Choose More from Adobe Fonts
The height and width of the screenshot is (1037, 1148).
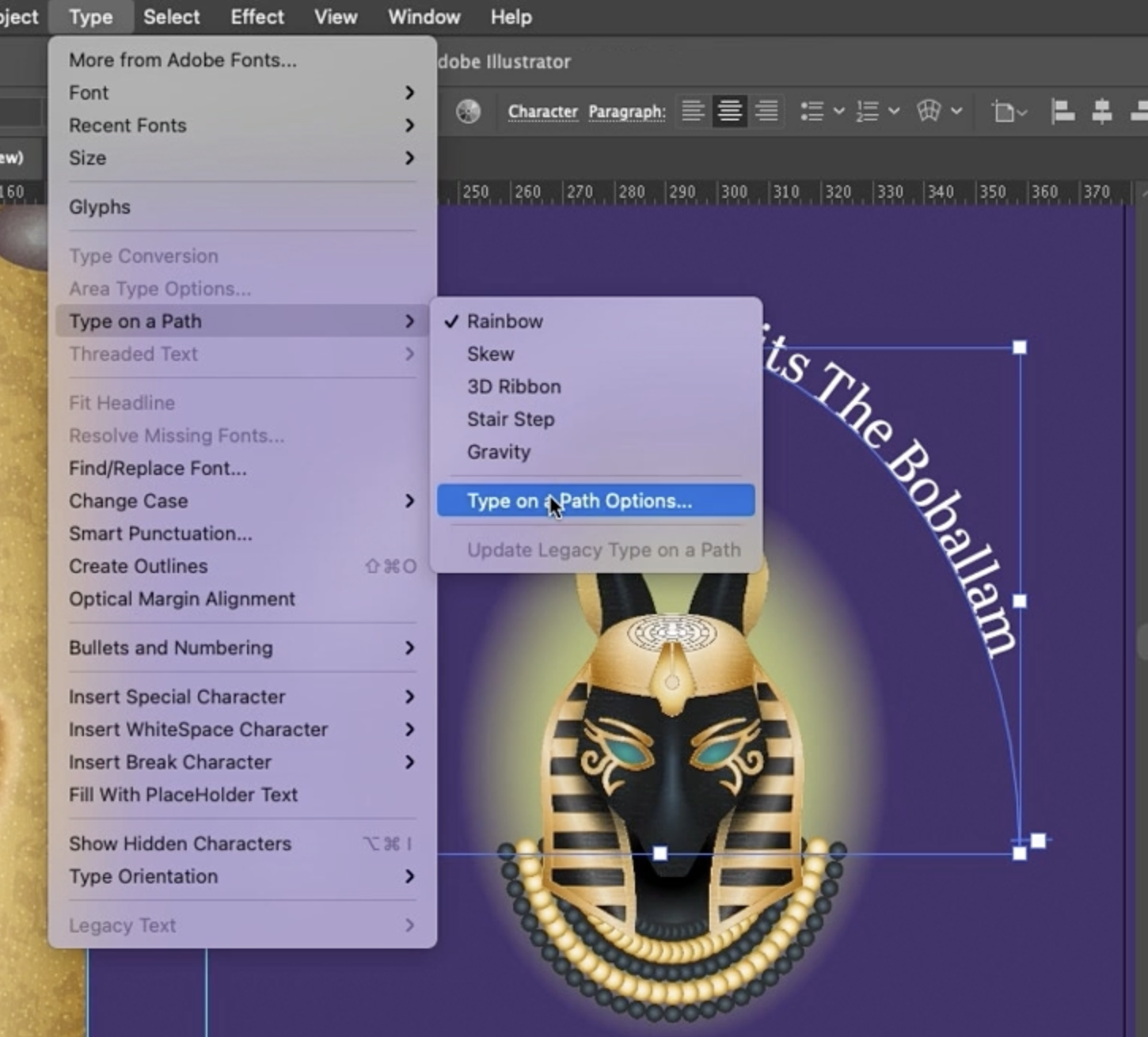[x=242, y=60]
